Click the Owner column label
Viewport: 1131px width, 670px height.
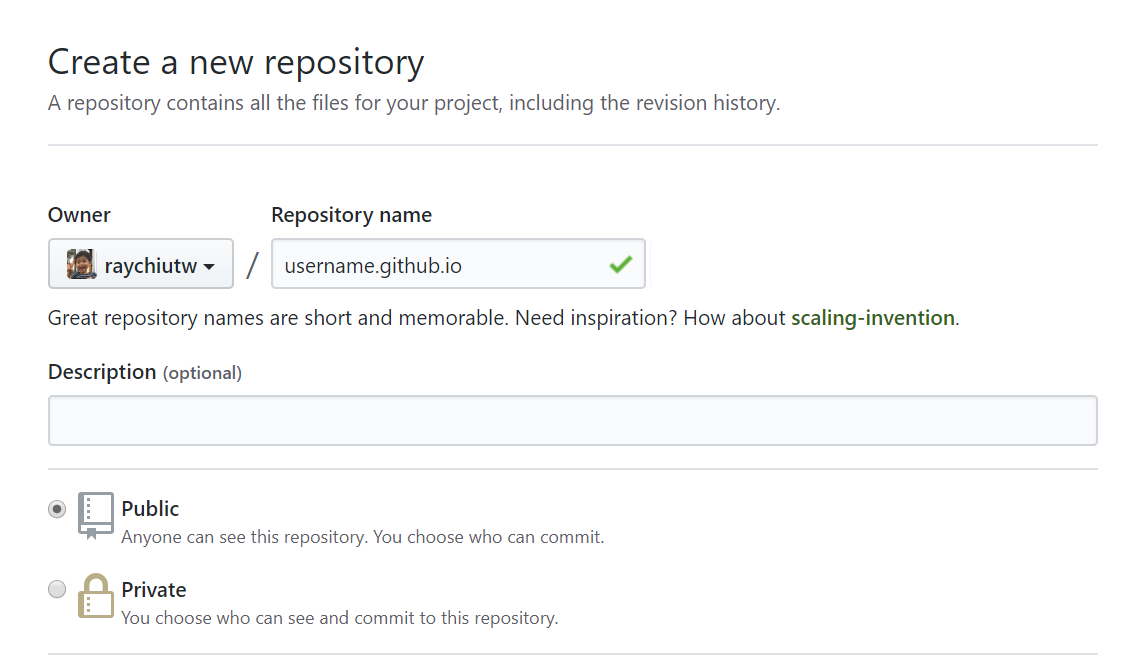tap(79, 214)
